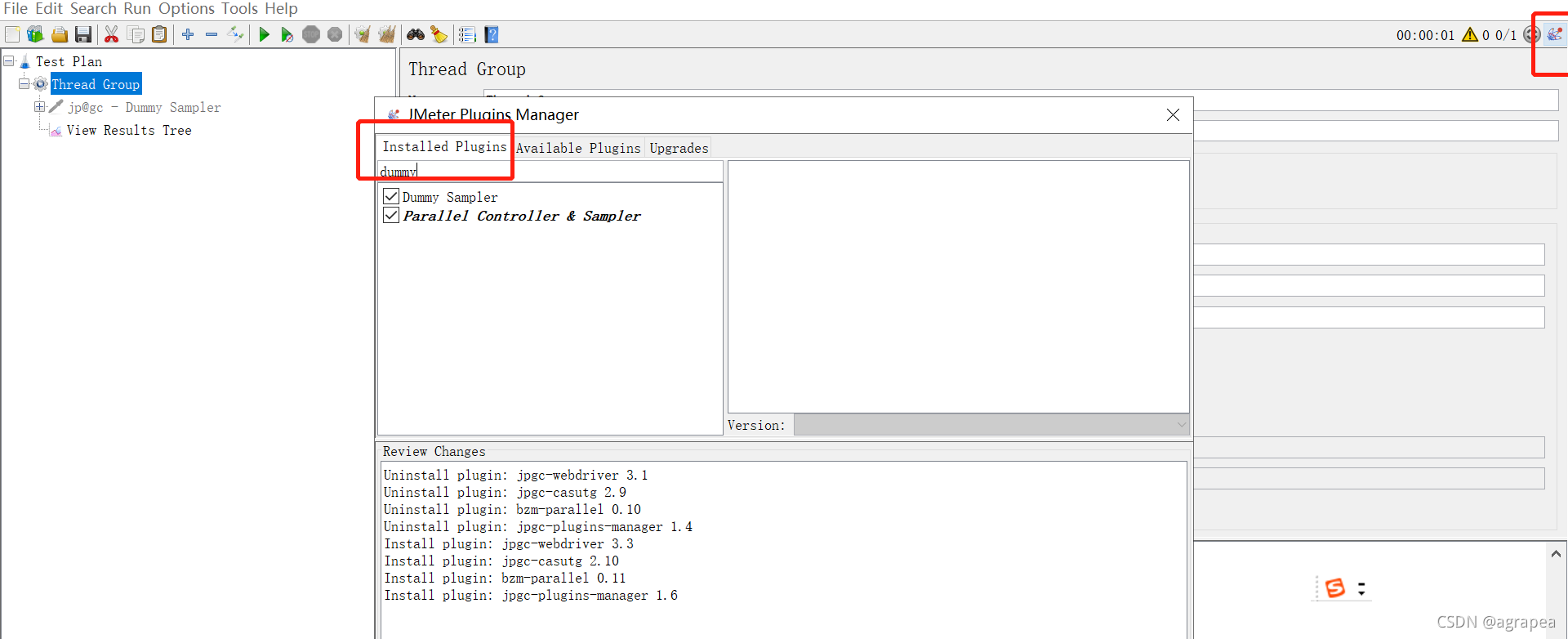Collapse the Thread Group tree node
Image resolution: width=1568 pixels, height=639 pixels.
pos(24,83)
